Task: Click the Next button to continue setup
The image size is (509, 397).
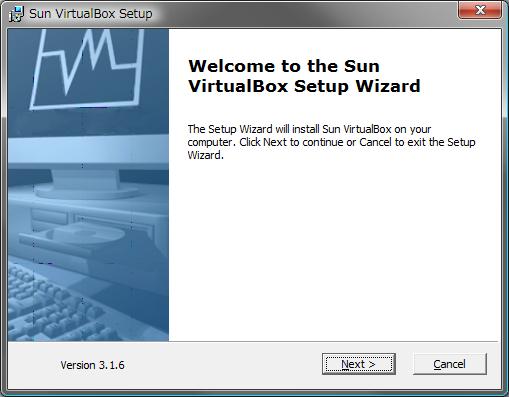Action: [359, 364]
